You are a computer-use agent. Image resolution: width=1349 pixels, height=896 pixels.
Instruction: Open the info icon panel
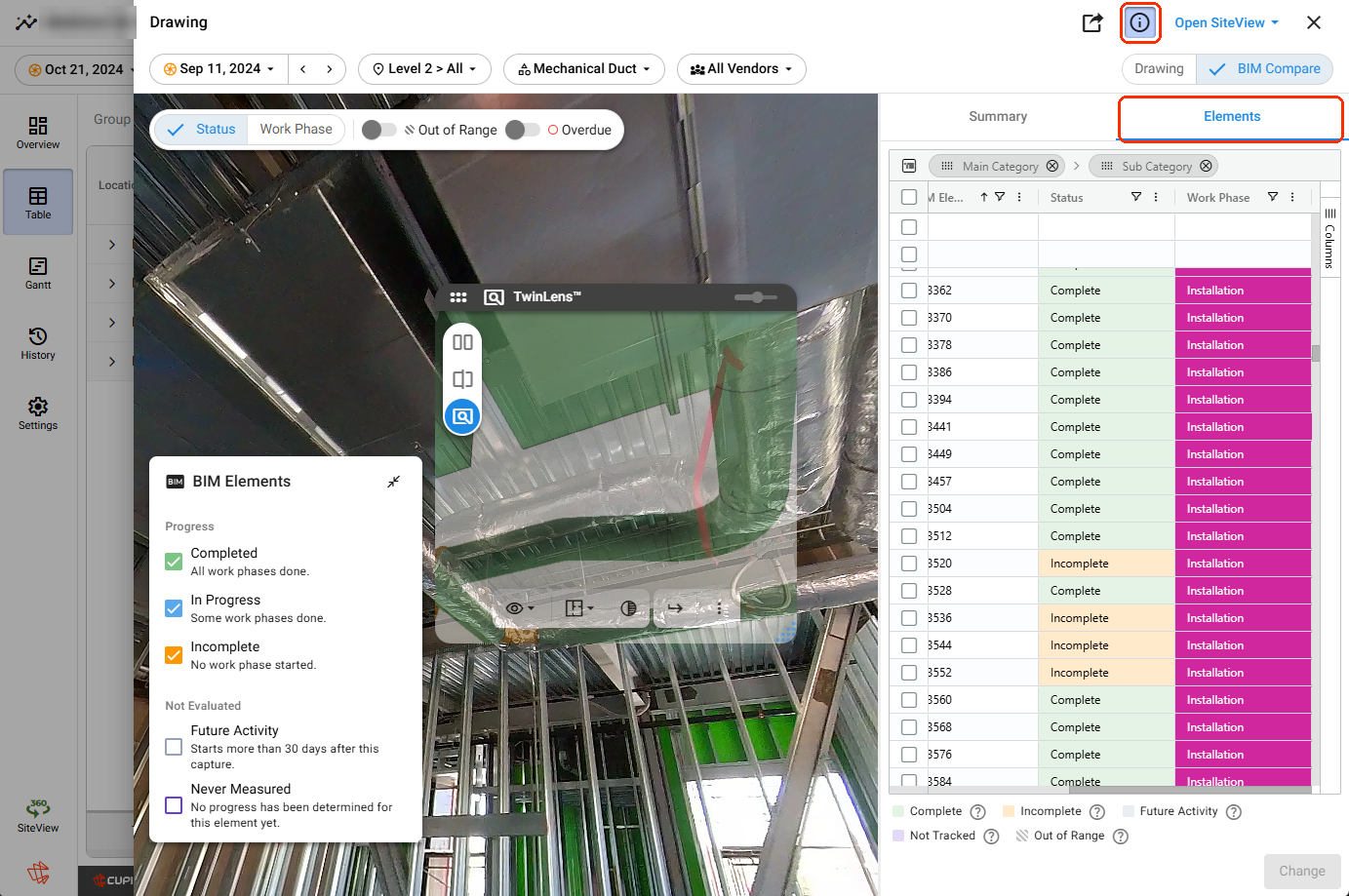[x=1139, y=22]
